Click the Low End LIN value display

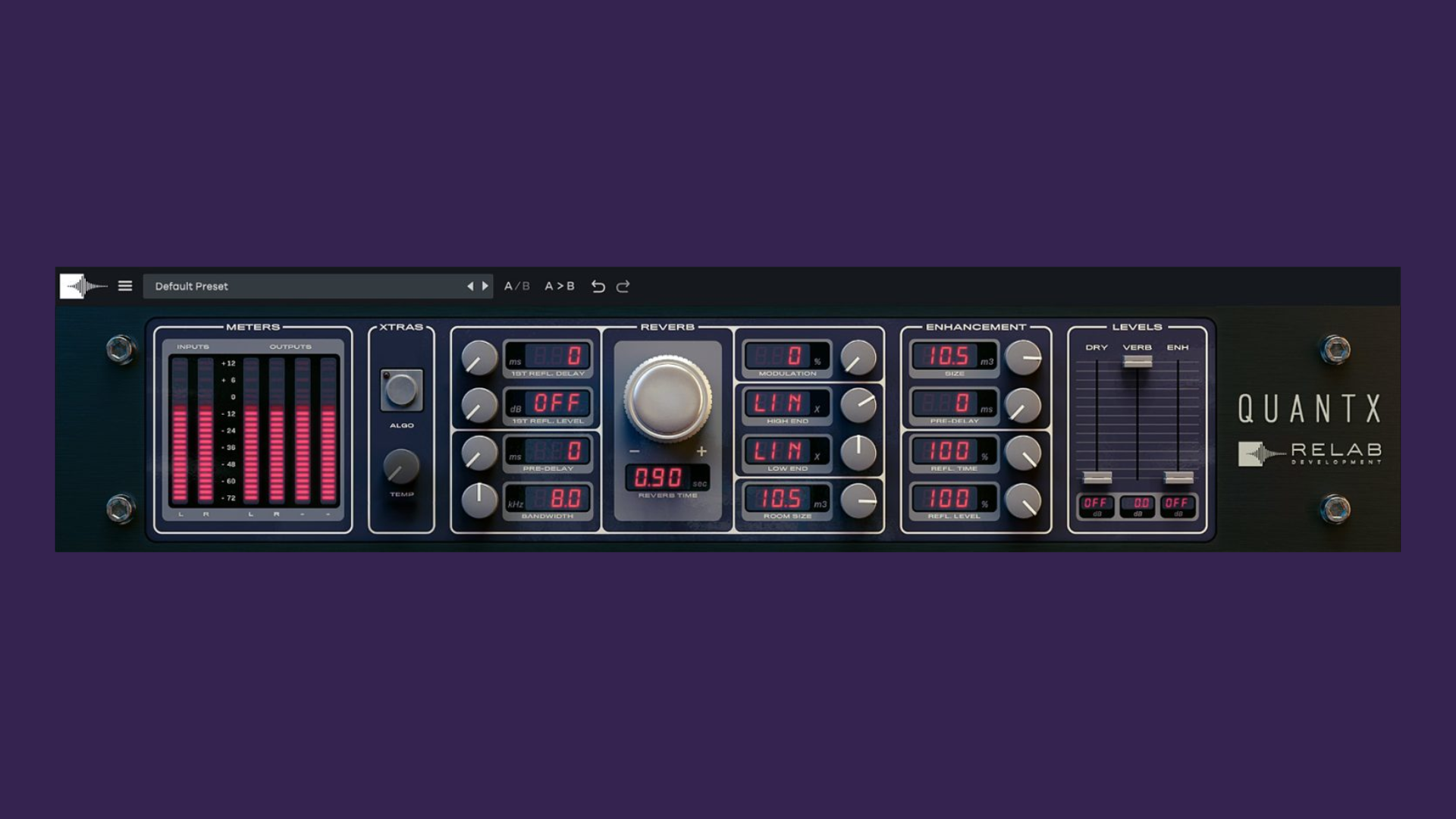(x=778, y=451)
